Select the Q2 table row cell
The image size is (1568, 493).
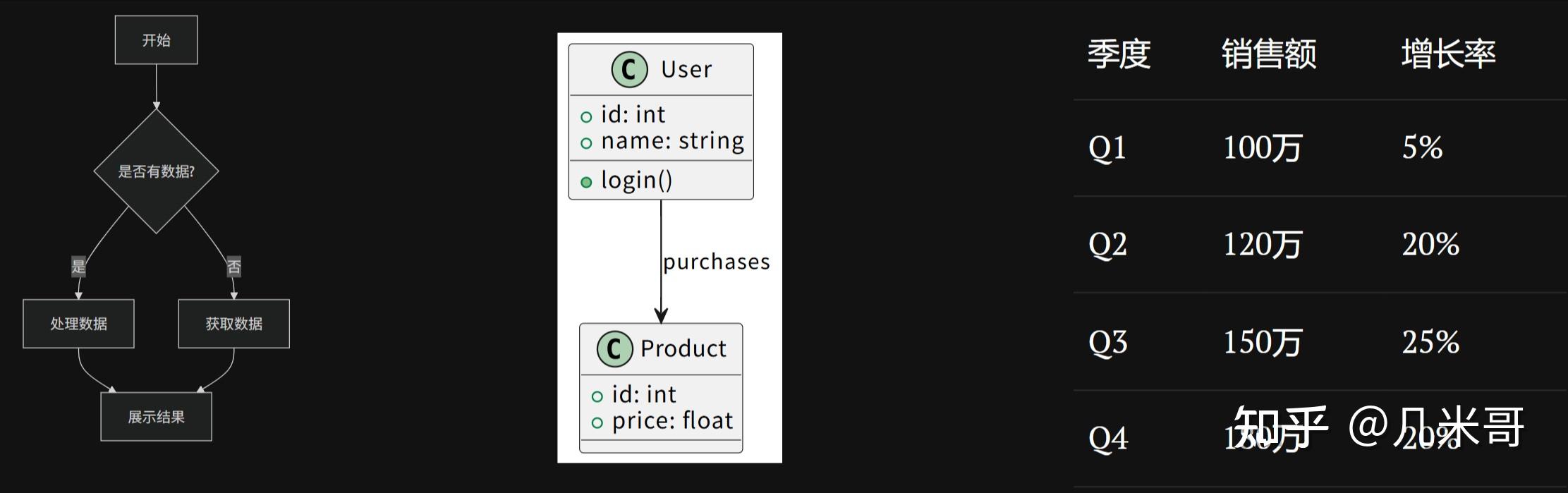(1107, 245)
